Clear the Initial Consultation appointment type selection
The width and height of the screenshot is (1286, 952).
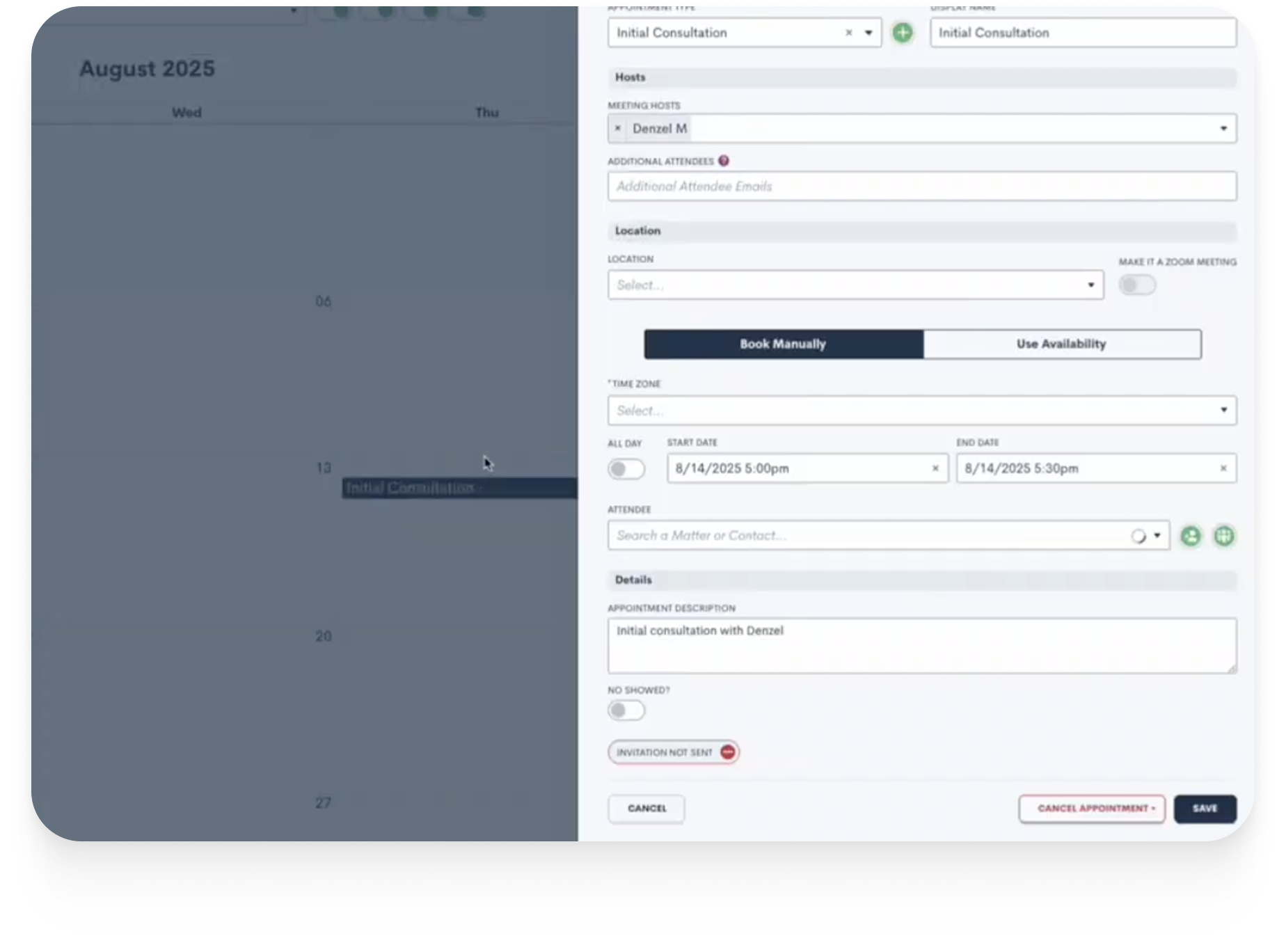848,33
